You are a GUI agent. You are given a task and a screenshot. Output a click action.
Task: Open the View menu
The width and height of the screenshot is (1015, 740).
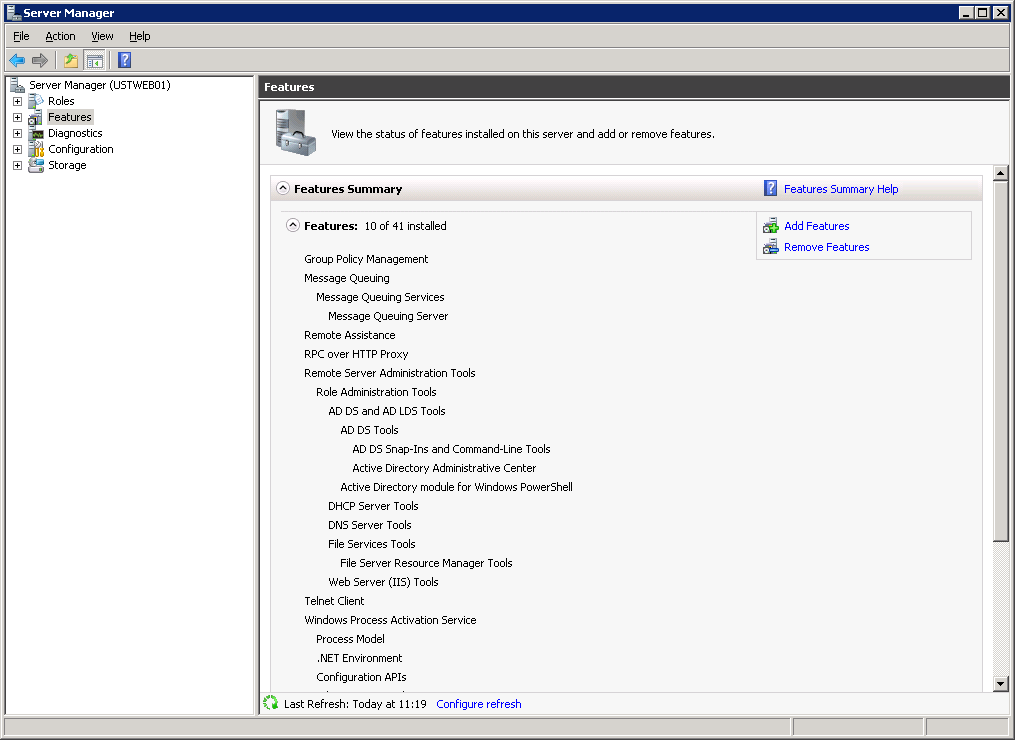[x=102, y=36]
